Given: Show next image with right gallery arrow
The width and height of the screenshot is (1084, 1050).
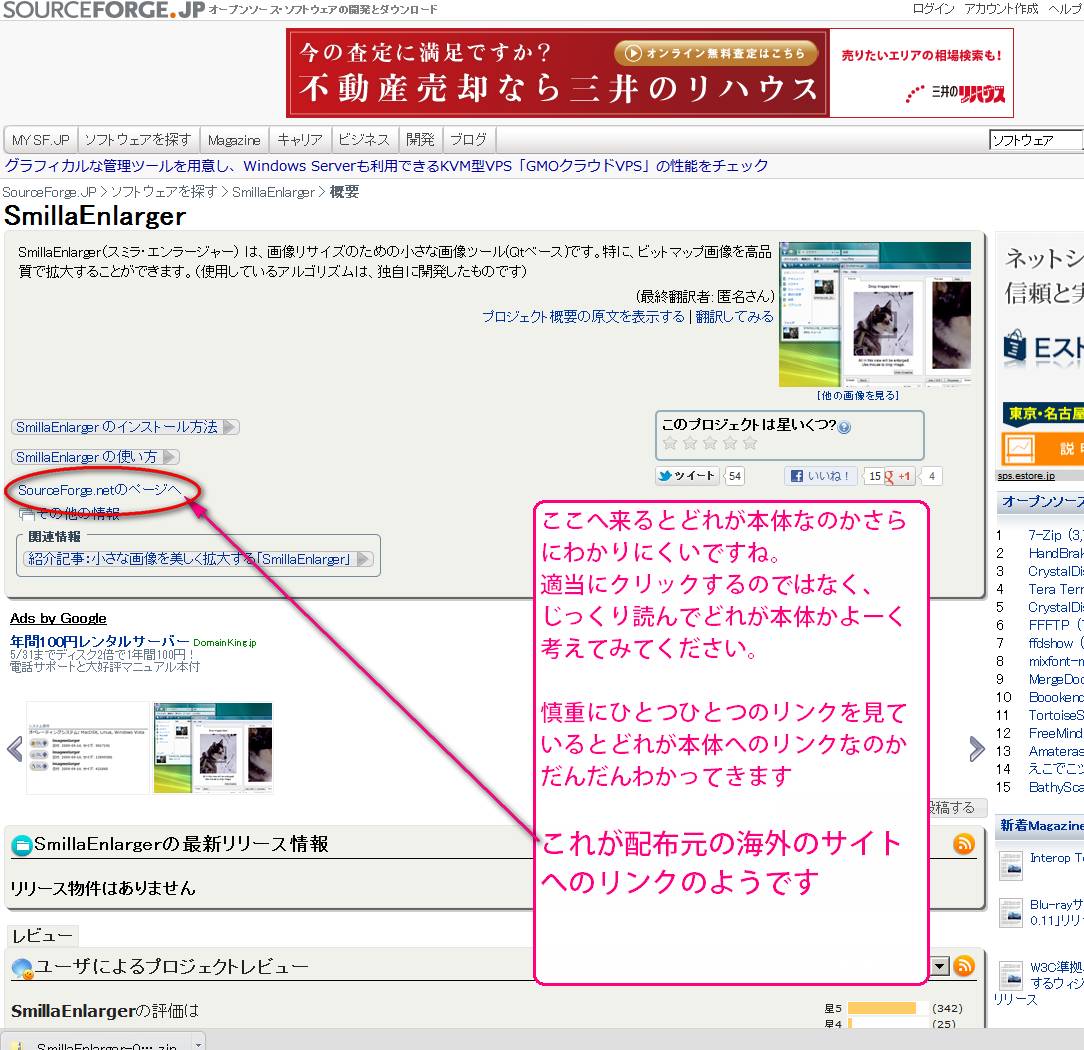Looking at the screenshot, I should 976,749.
